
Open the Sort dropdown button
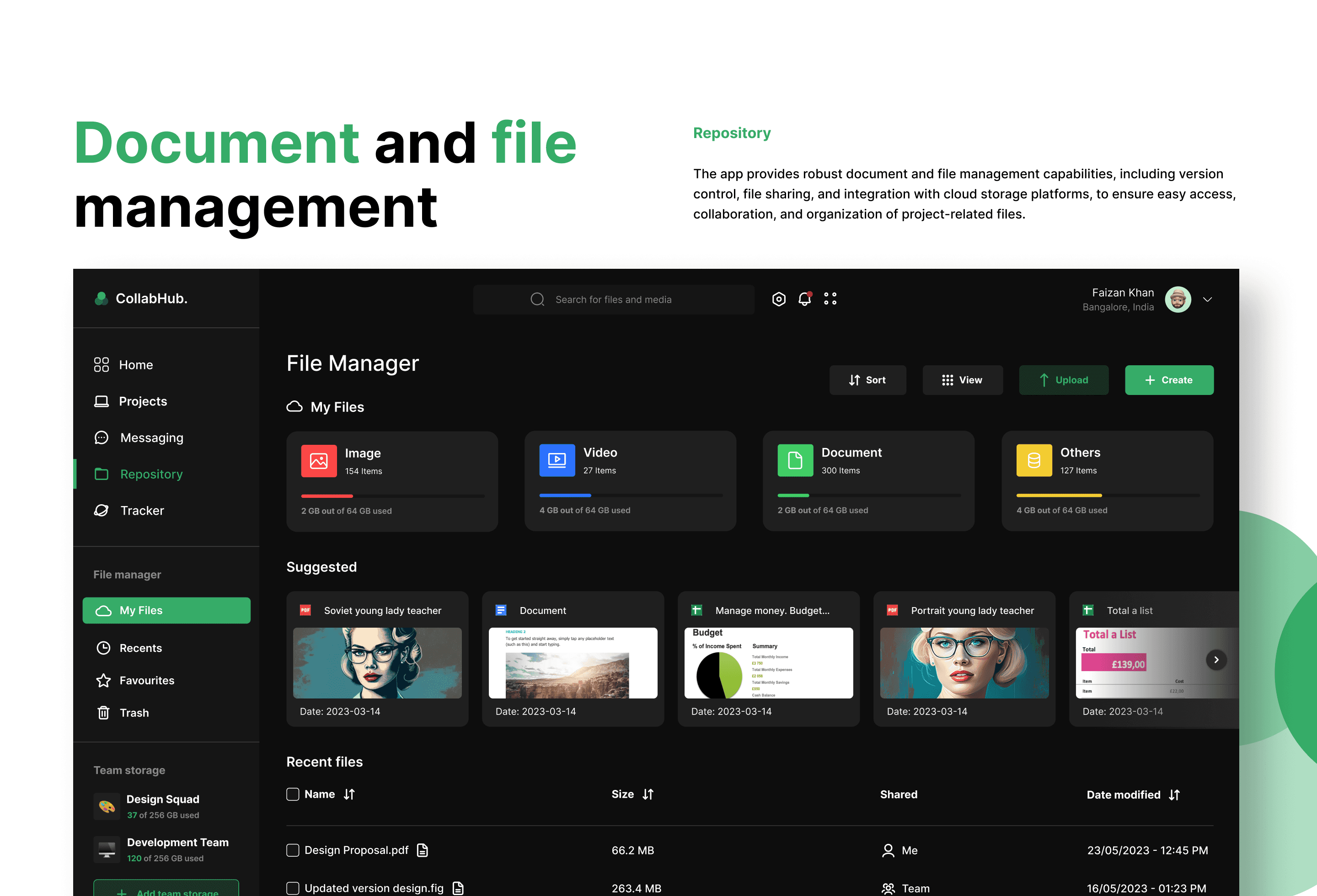point(867,380)
